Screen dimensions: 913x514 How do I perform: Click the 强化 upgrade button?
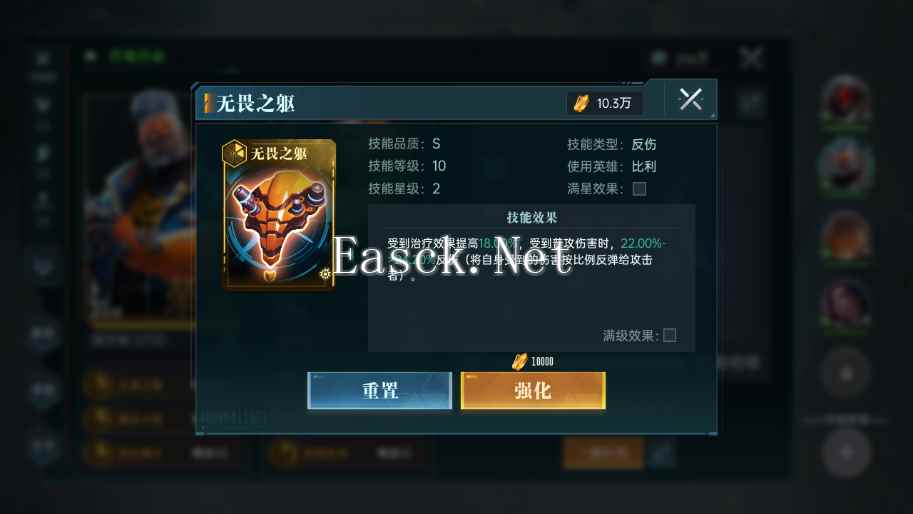(533, 391)
